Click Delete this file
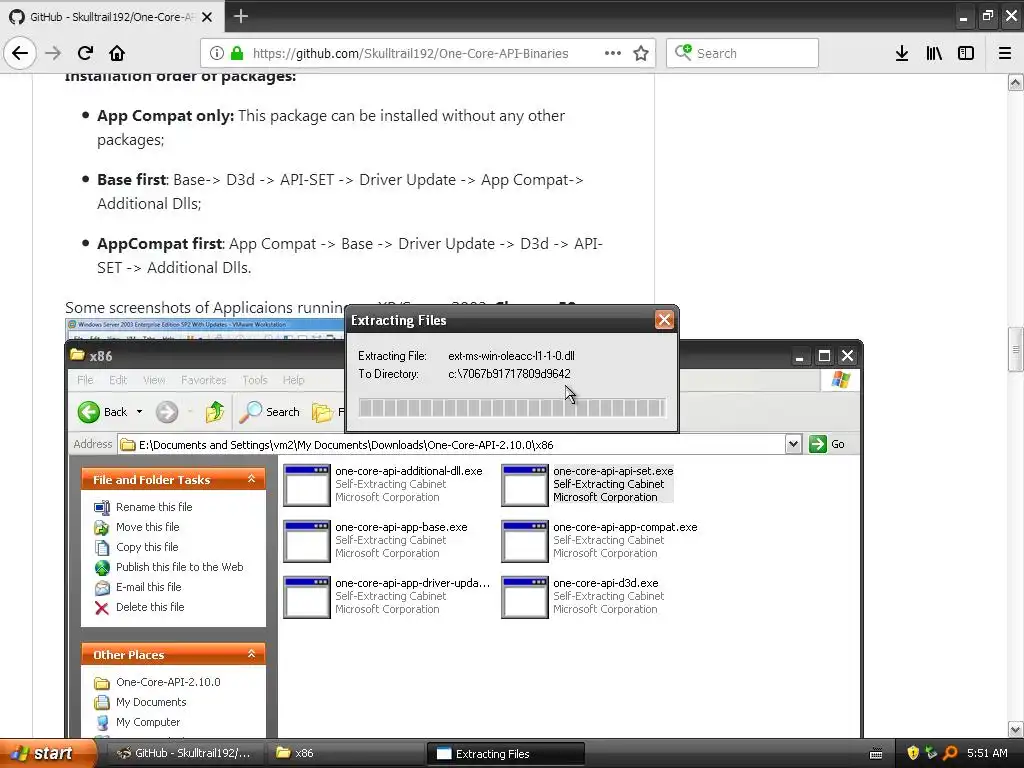Screen dimensions: 1024x768 tap(150, 607)
